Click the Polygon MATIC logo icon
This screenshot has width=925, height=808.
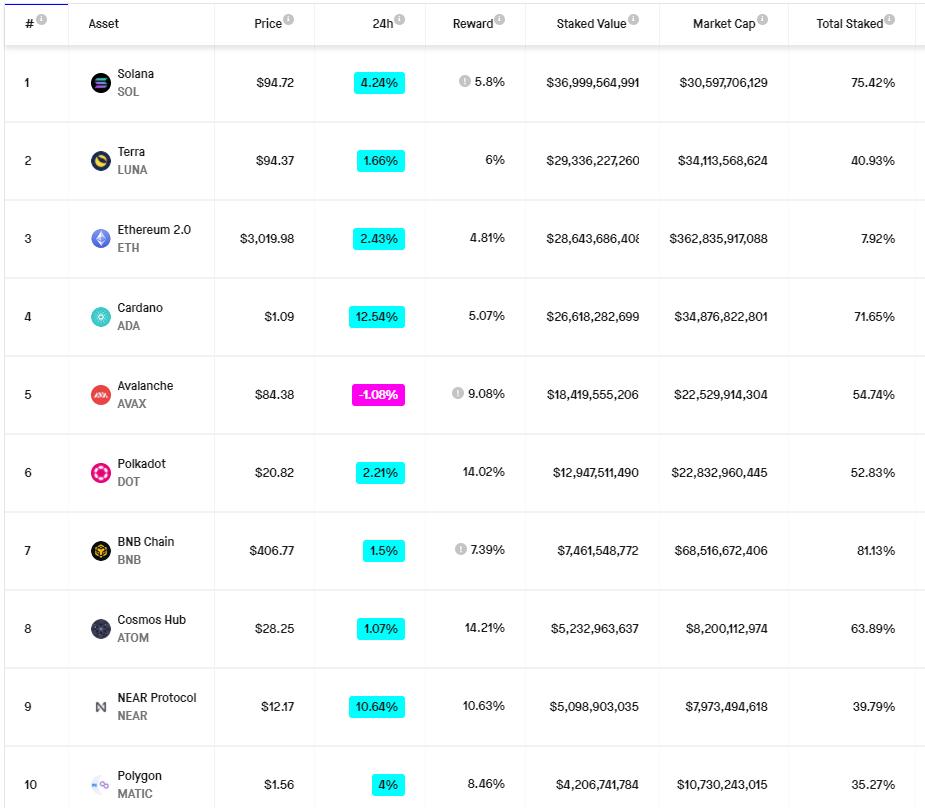tap(101, 785)
